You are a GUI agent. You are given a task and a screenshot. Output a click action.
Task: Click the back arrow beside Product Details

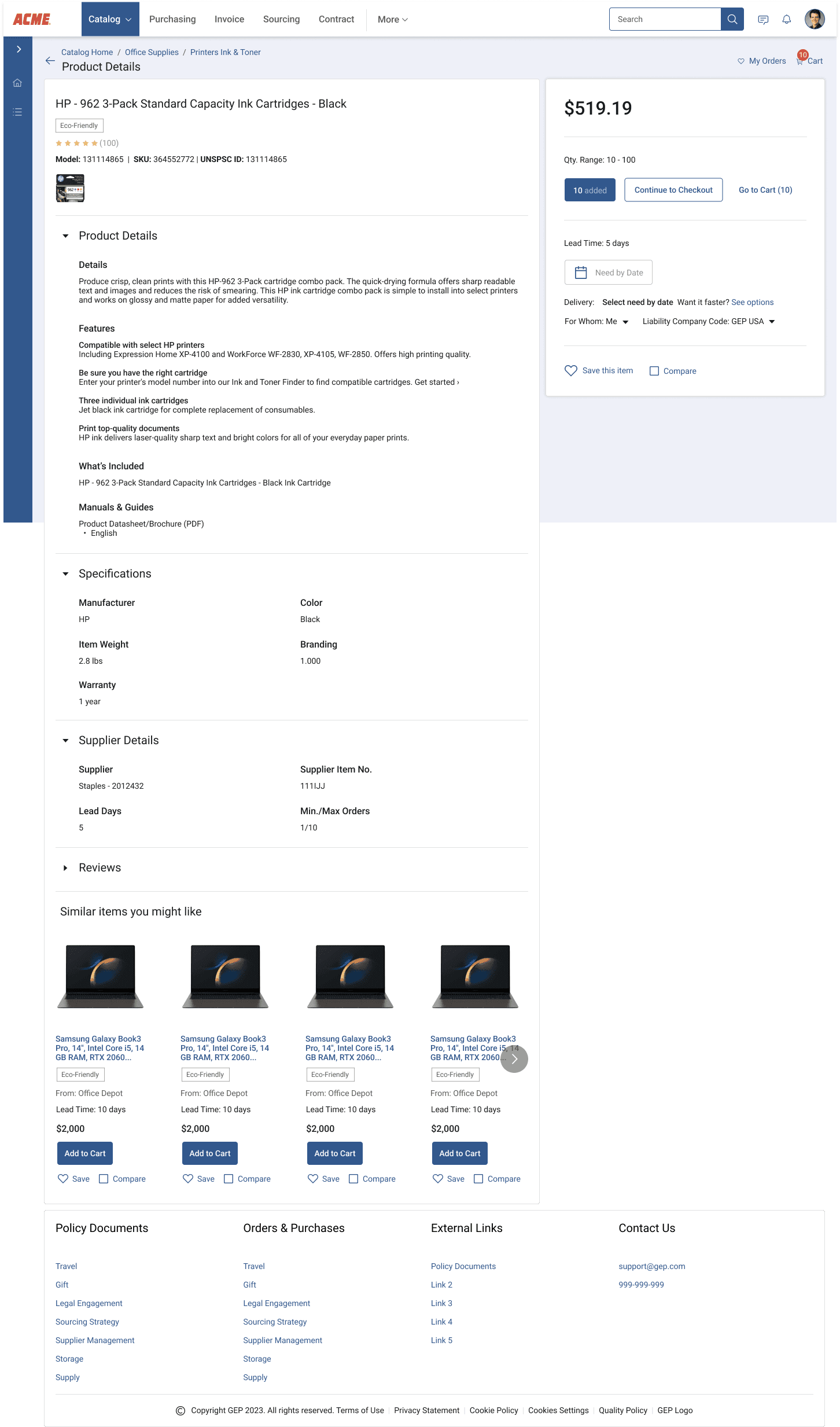(50, 61)
